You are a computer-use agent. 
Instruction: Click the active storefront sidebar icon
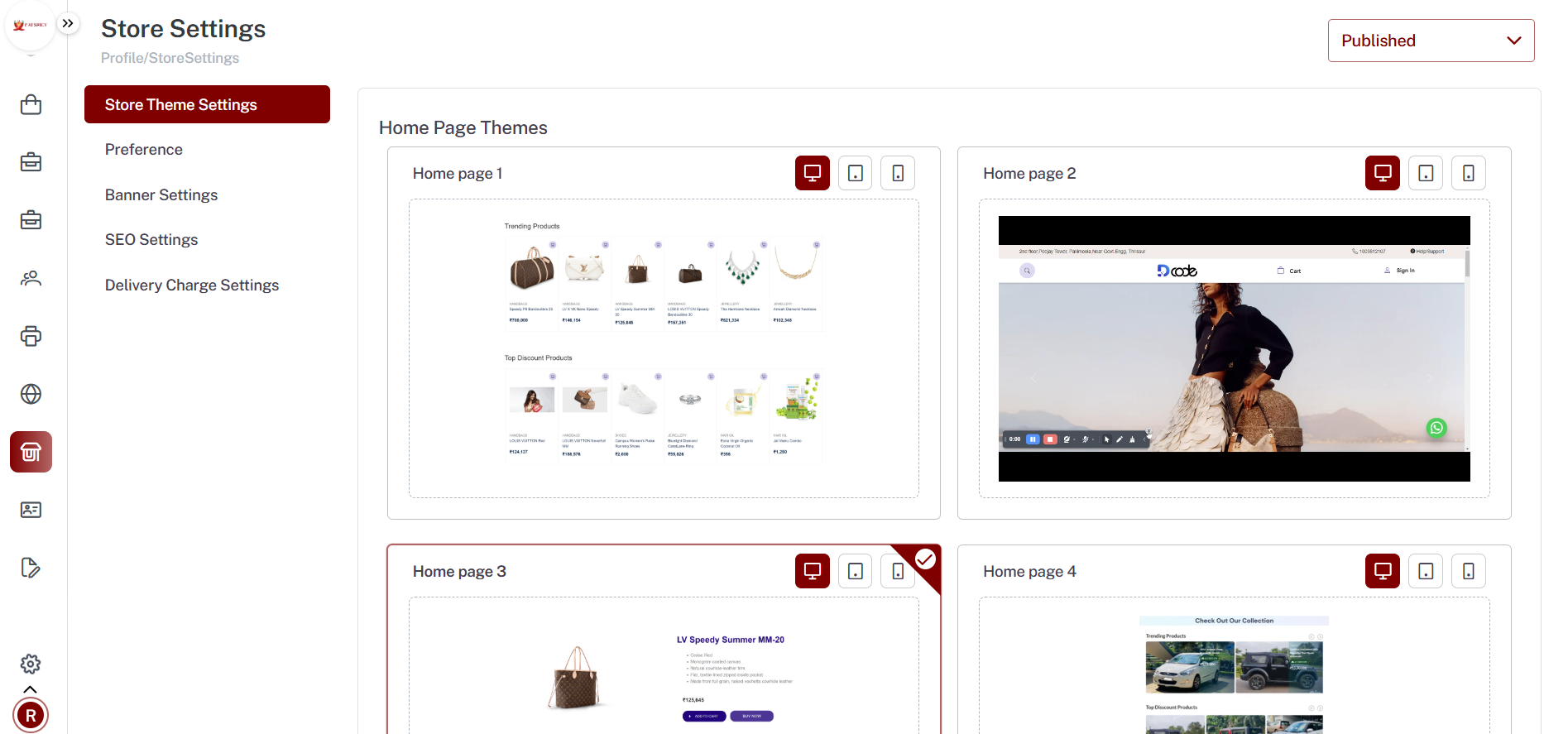point(31,452)
